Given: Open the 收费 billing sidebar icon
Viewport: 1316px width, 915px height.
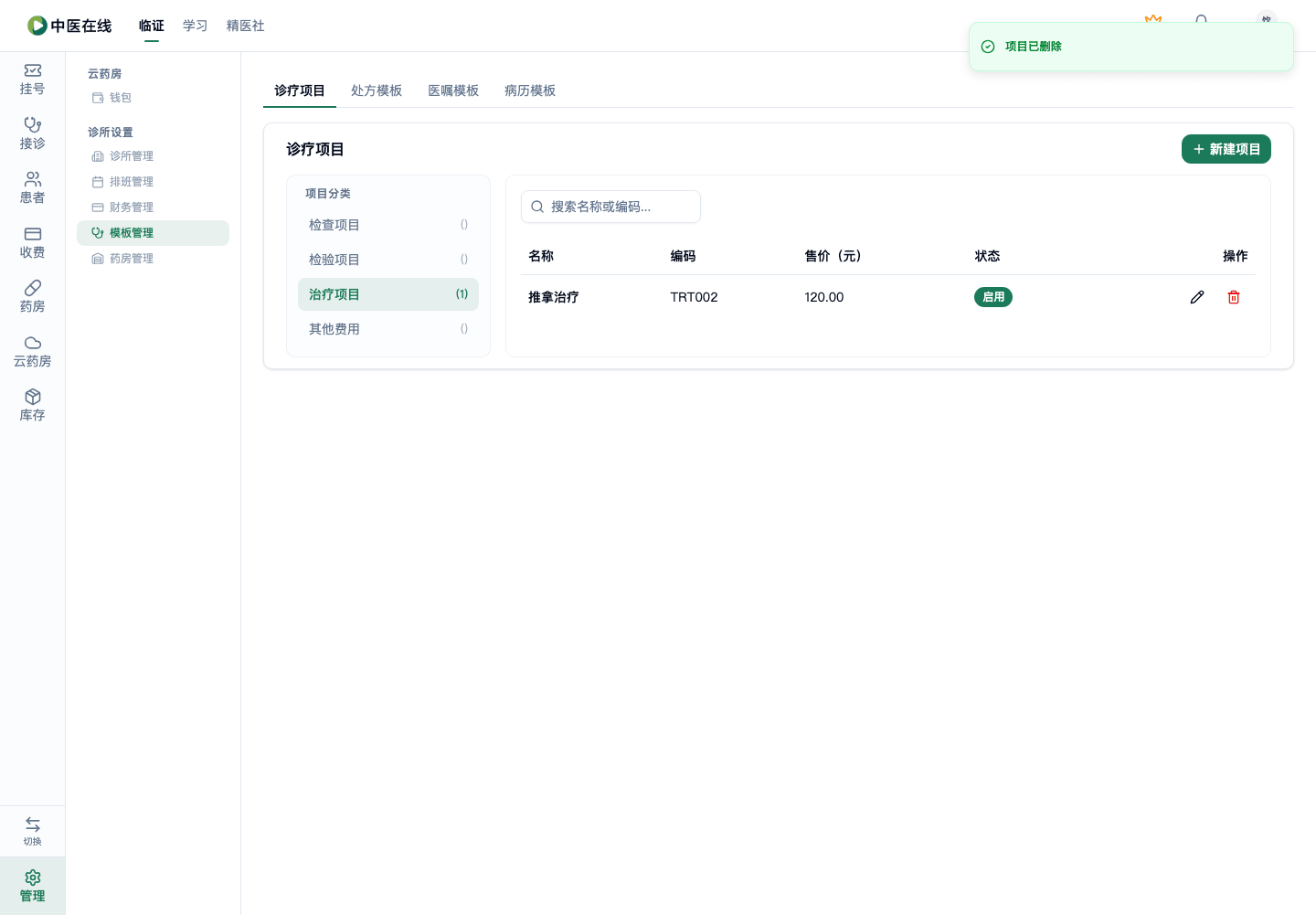Looking at the screenshot, I should pyautogui.click(x=32, y=243).
